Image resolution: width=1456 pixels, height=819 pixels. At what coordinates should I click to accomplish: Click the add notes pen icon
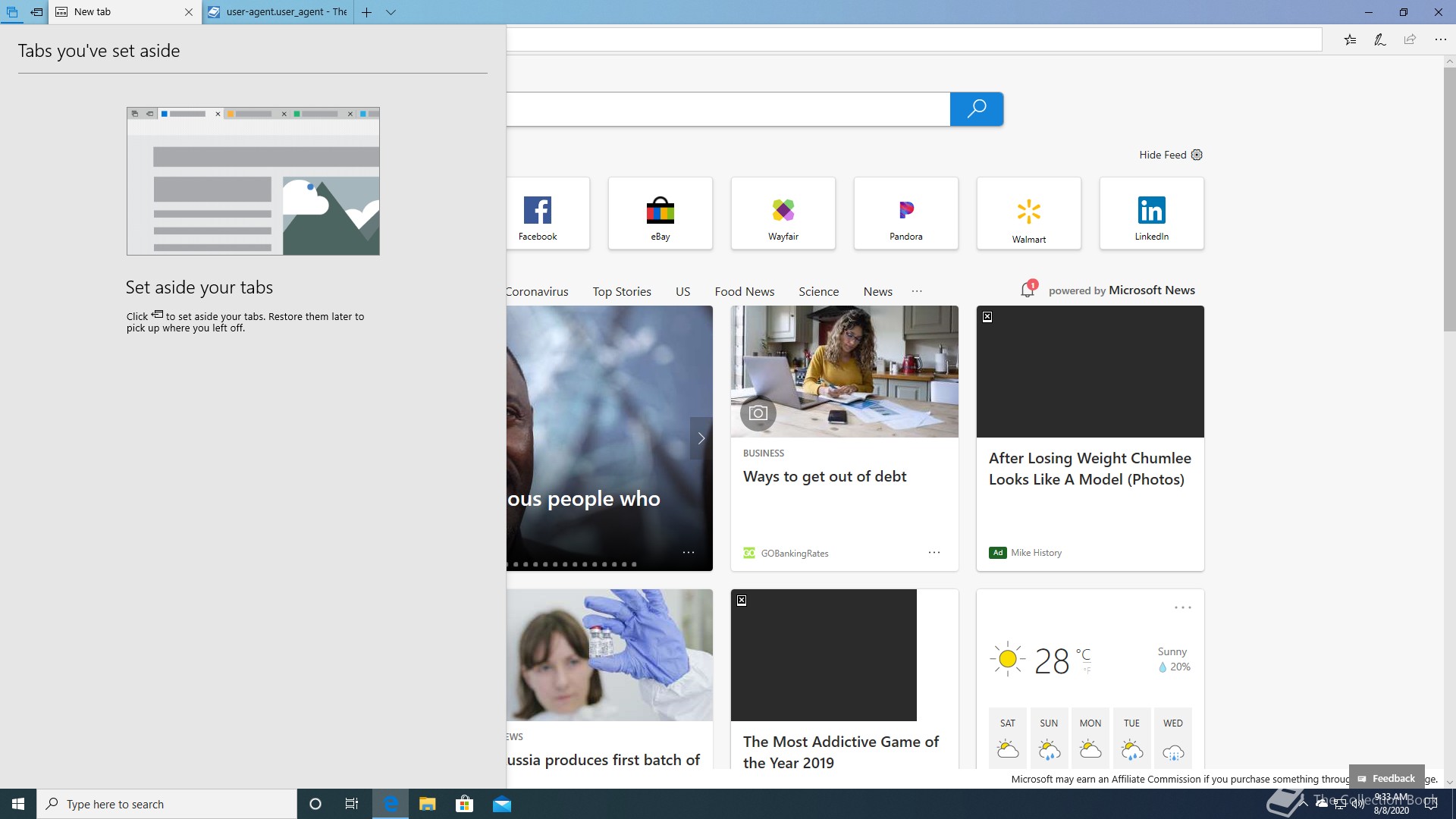coord(1380,39)
